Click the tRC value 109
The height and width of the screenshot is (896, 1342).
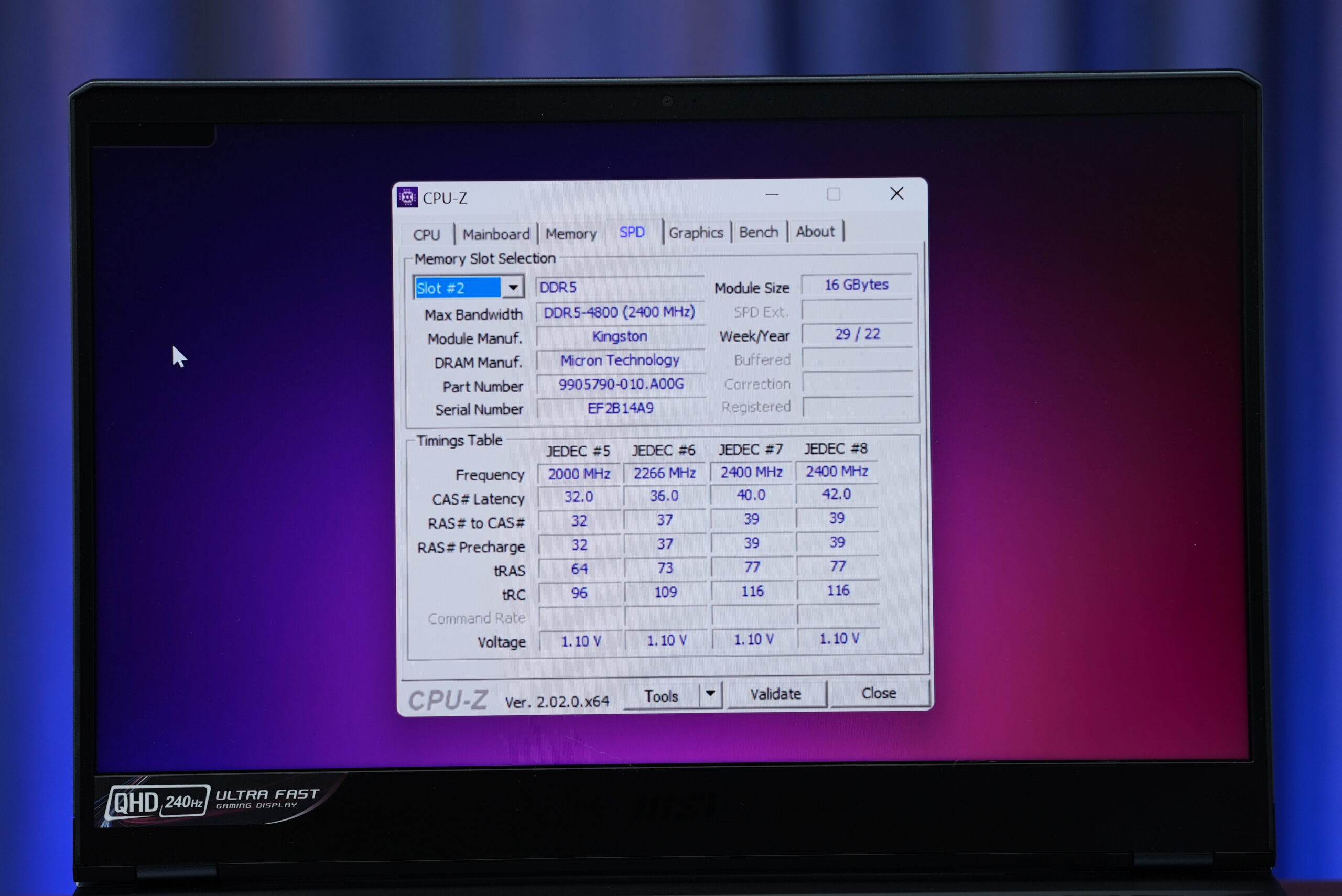[665, 592]
